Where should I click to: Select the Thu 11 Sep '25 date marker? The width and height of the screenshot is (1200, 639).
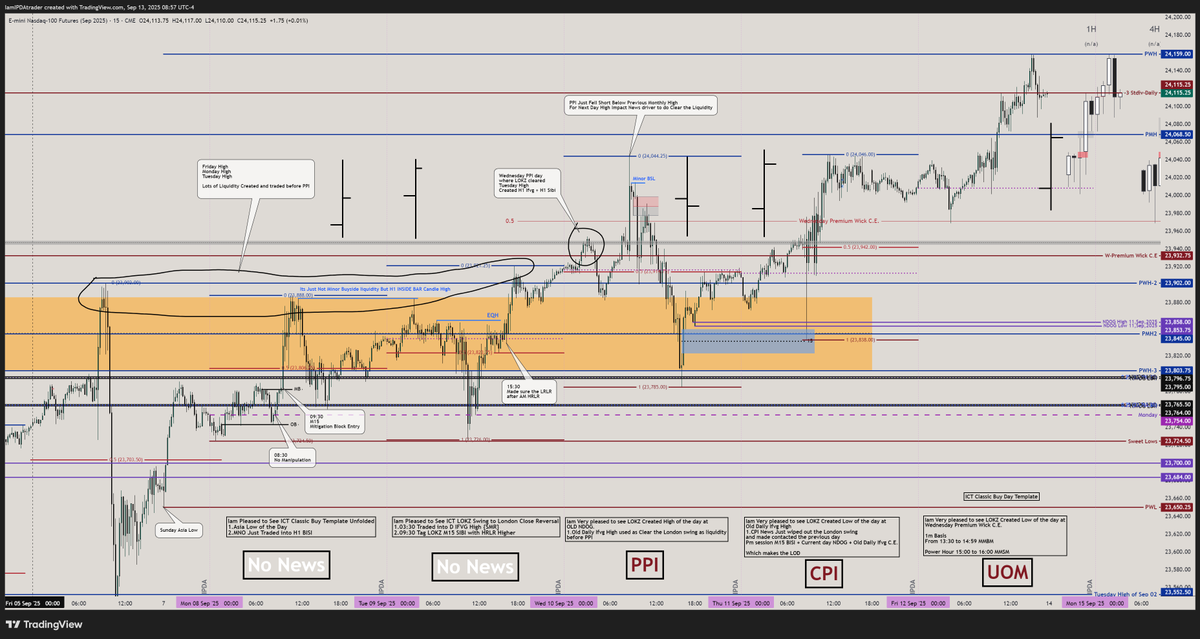click(741, 603)
